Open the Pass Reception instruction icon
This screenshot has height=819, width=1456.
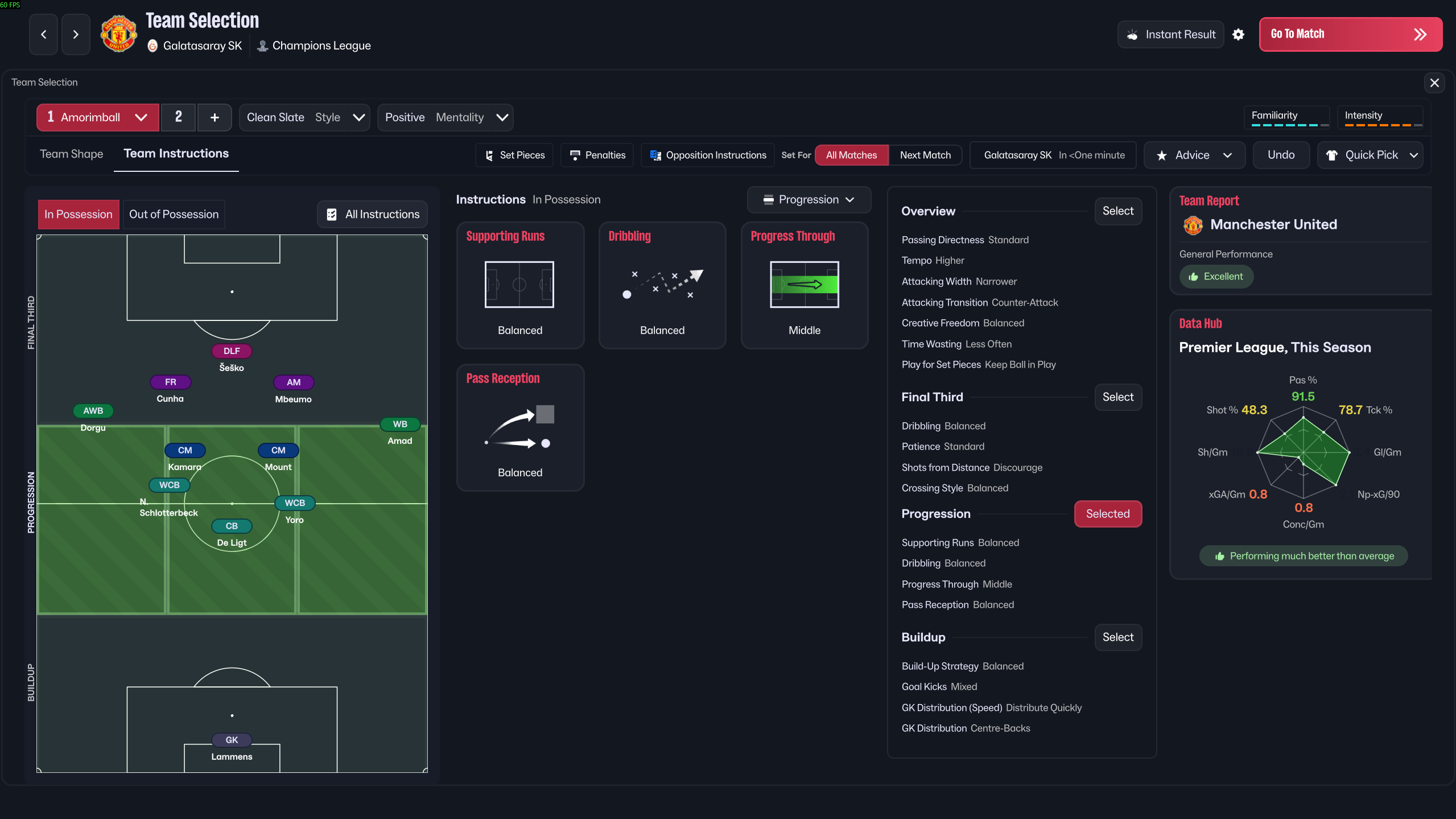coord(519,427)
